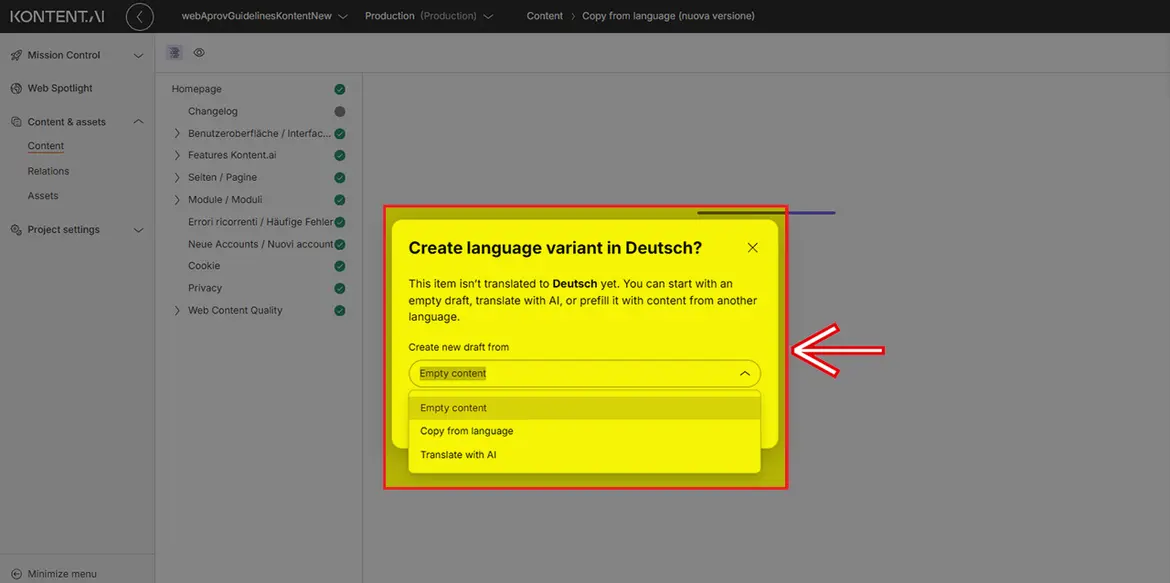Select the Empty content option in list
This screenshot has width=1170, height=583.
coord(453,408)
